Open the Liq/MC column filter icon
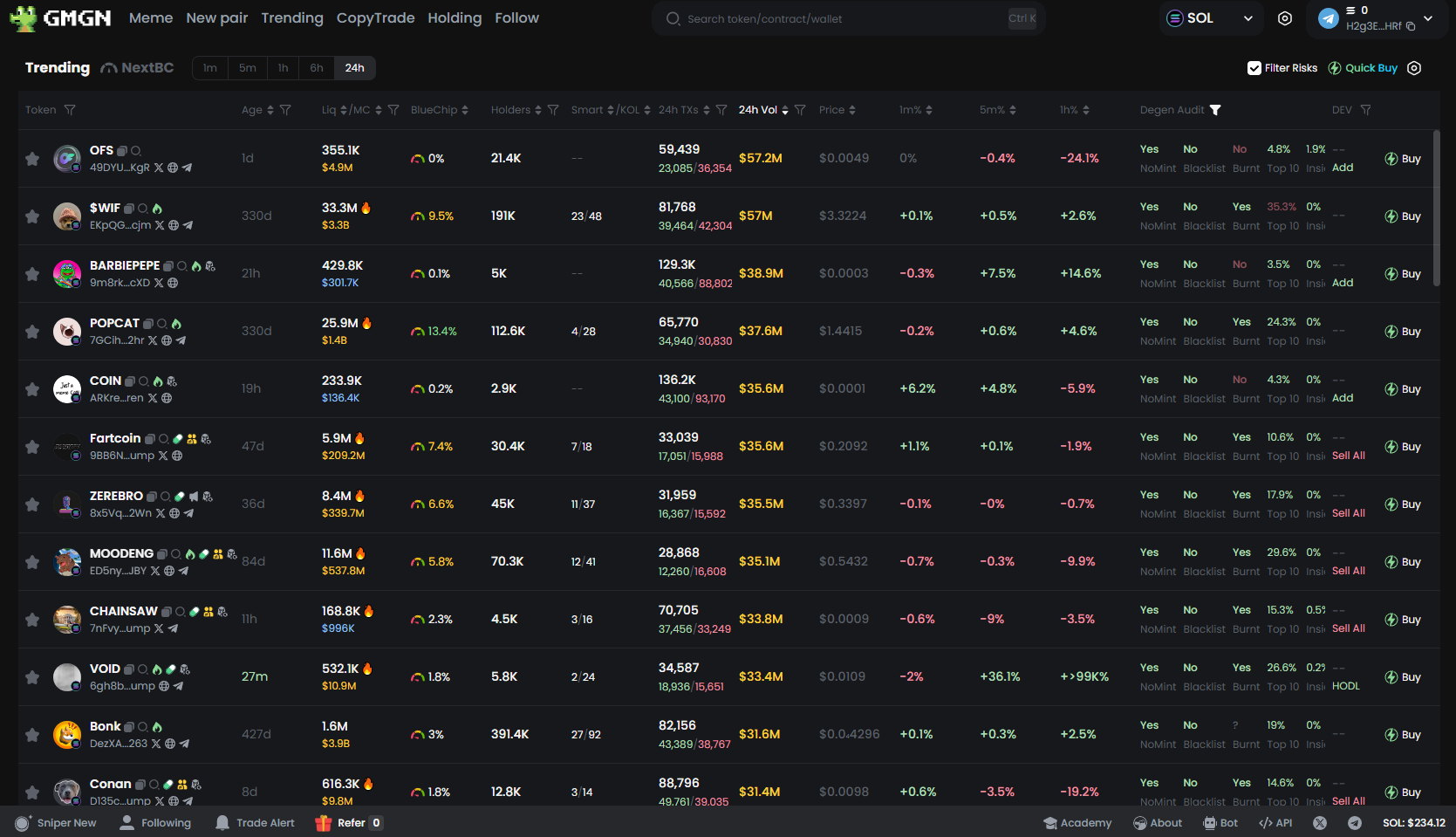The image size is (1456, 837). point(393,110)
